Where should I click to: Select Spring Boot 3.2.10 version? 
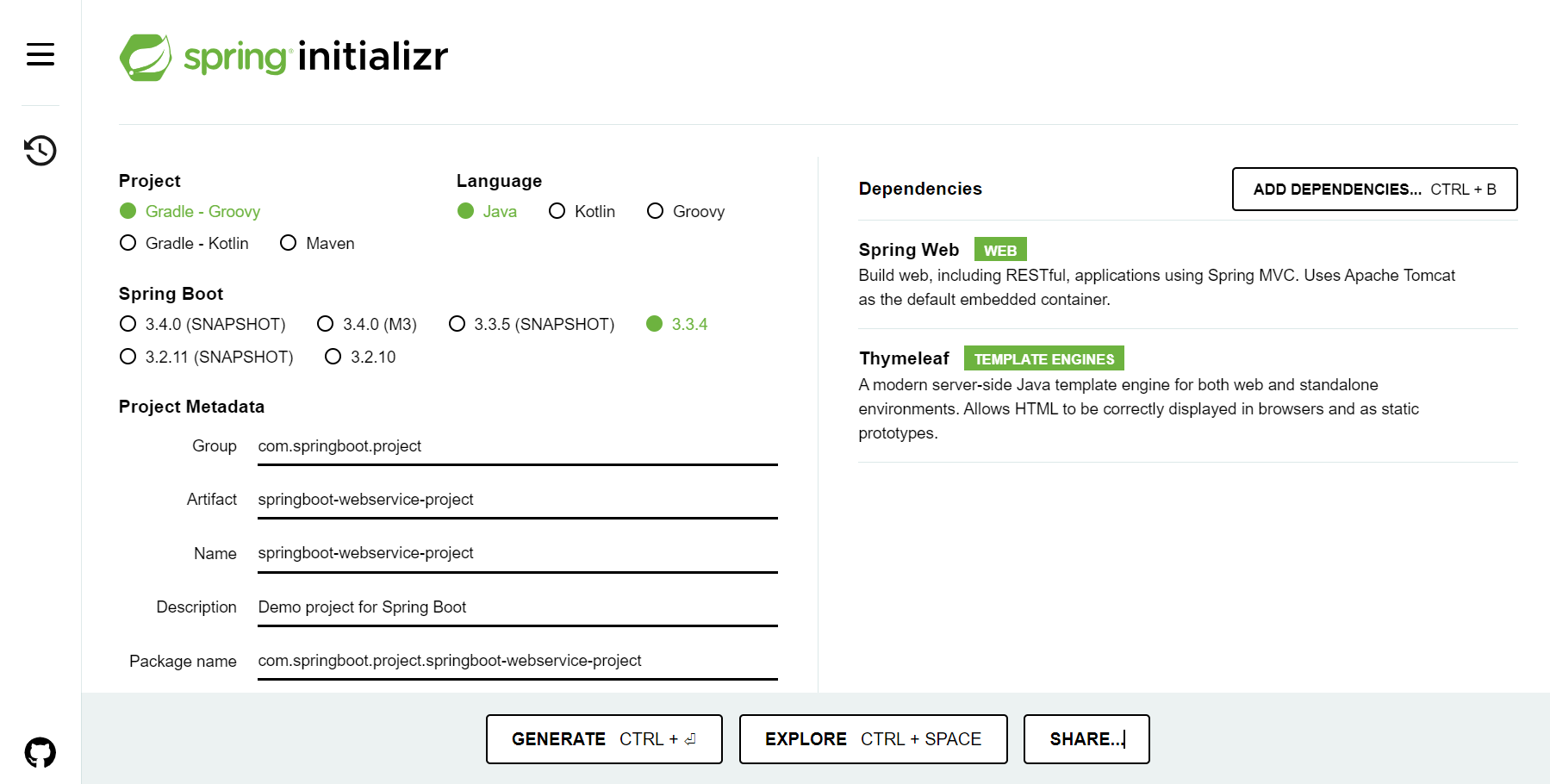coord(360,357)
